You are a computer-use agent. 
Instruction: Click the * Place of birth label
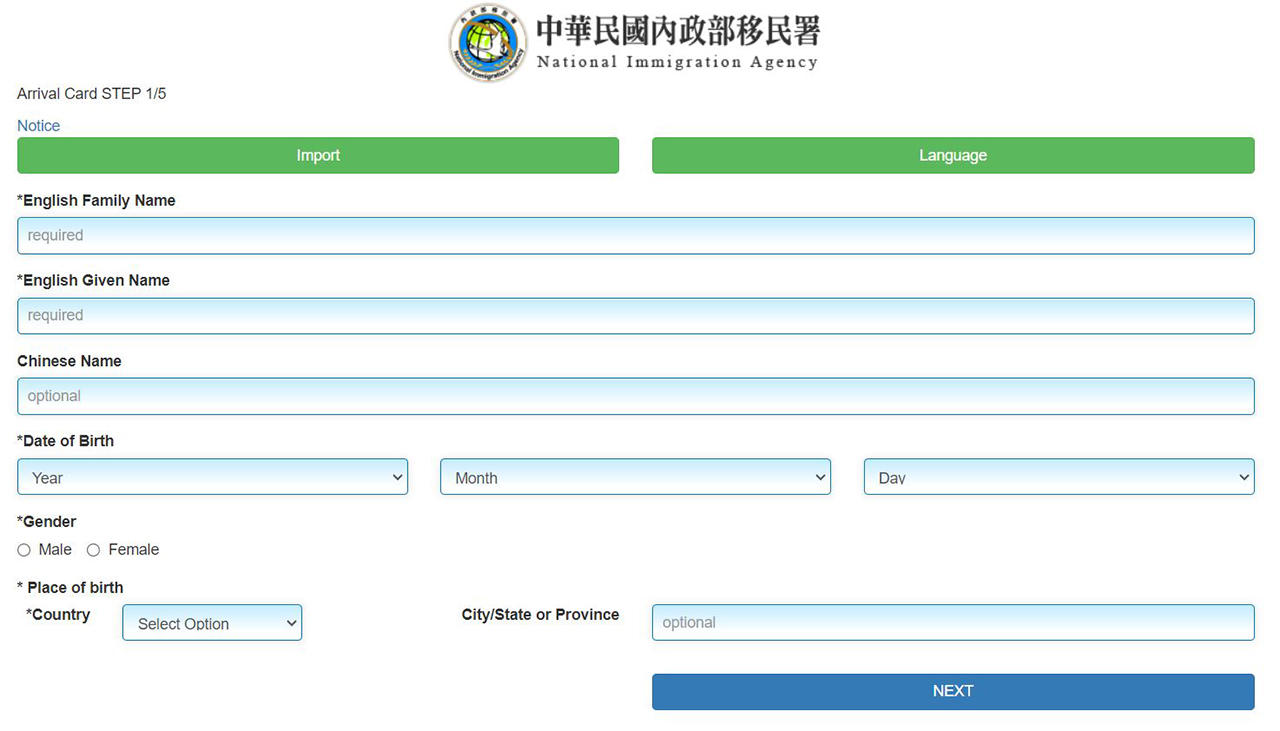click(70, 588)
